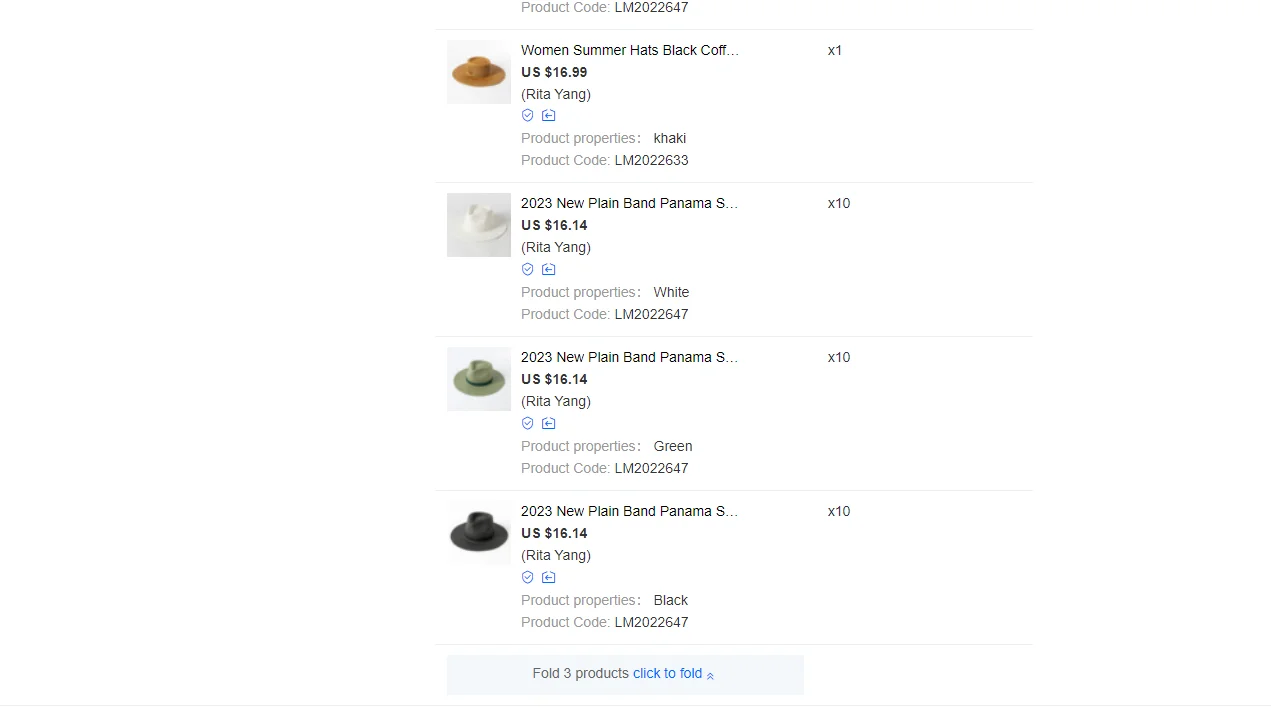Viewport: 1271px width, 713px height.
Task: Click the shield icon for the Green hat
Action: [x=528, y=424]
